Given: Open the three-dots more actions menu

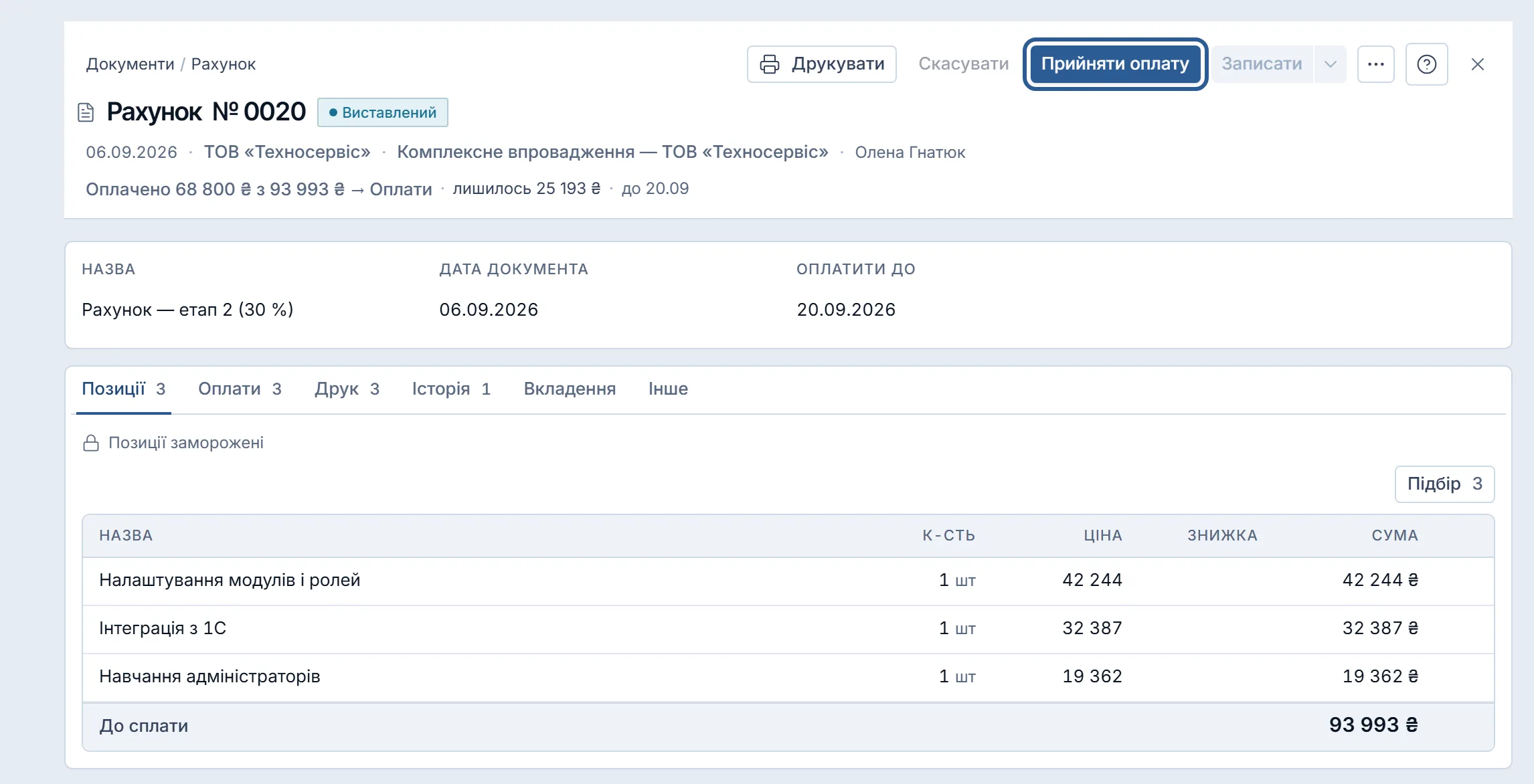Looking at the screenshot, I should pyautogui.click(x=1376, y=64).
